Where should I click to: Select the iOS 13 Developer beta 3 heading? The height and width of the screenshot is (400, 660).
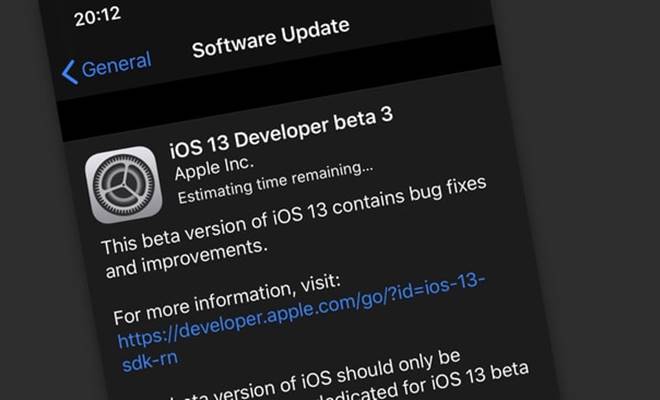[281, 132]
